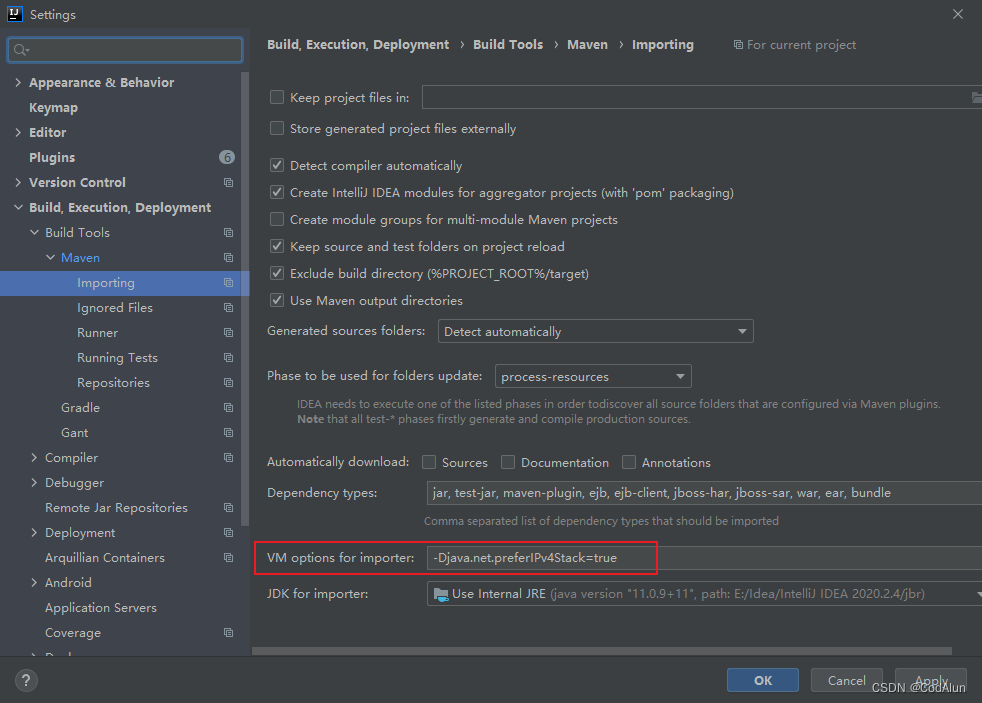Select Gradle settings page
982x703 pixels.
(x=80, y=408)
